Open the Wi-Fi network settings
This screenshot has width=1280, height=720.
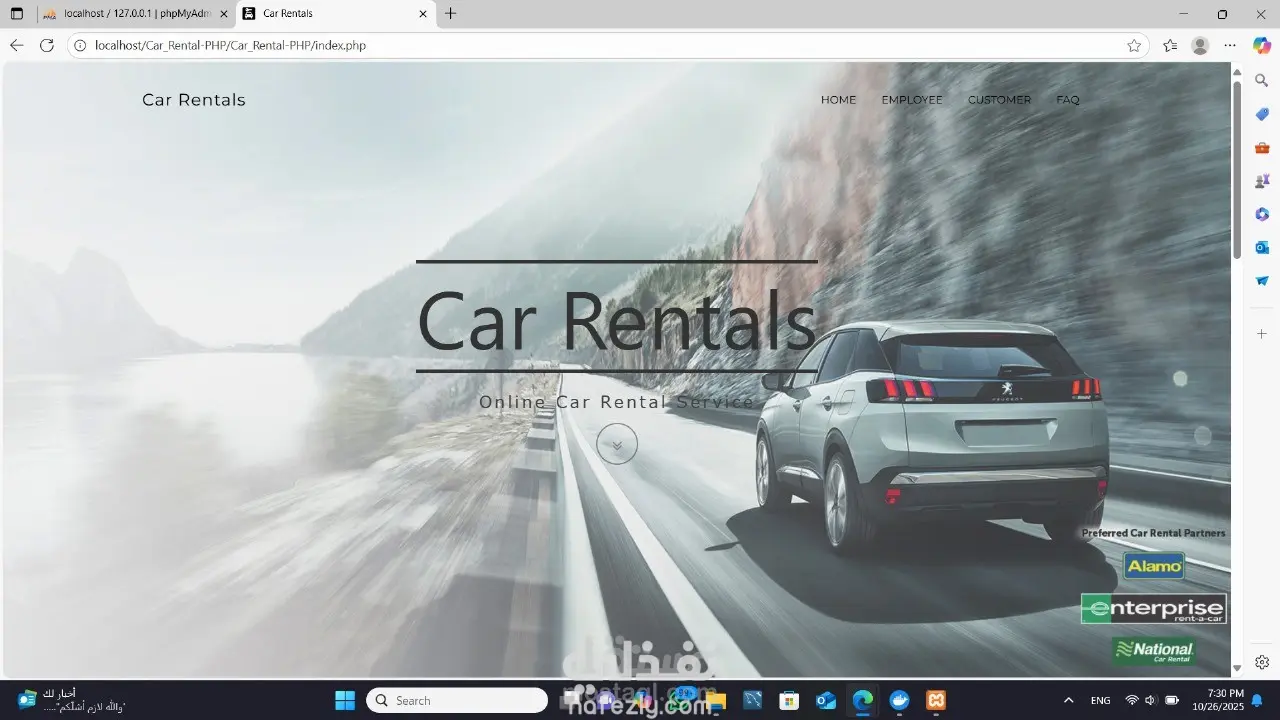[x=1132, y=700]
